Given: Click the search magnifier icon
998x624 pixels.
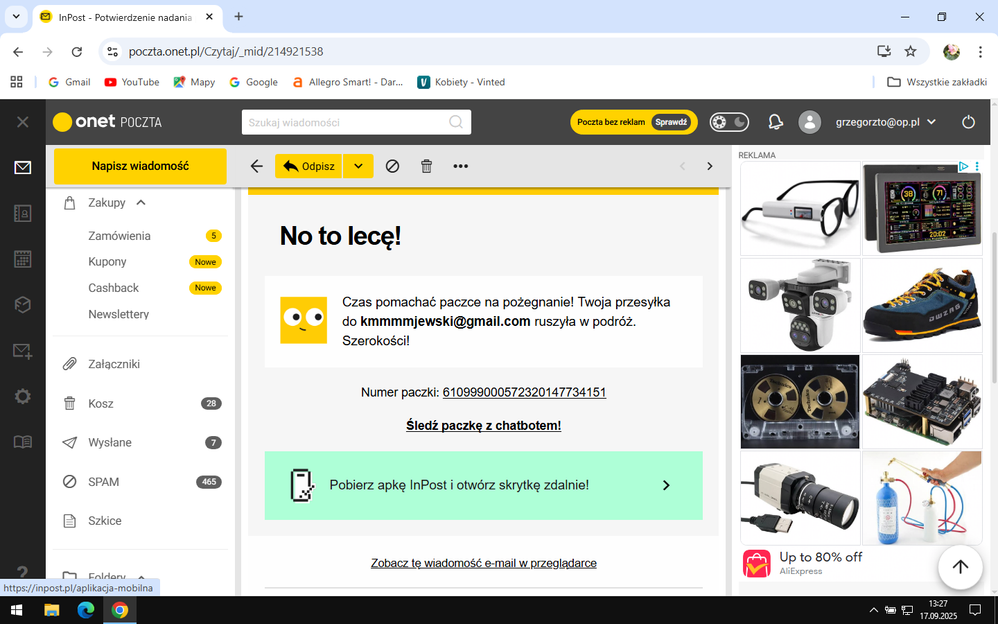Looking at the screenshot, I should pos(456,122).
